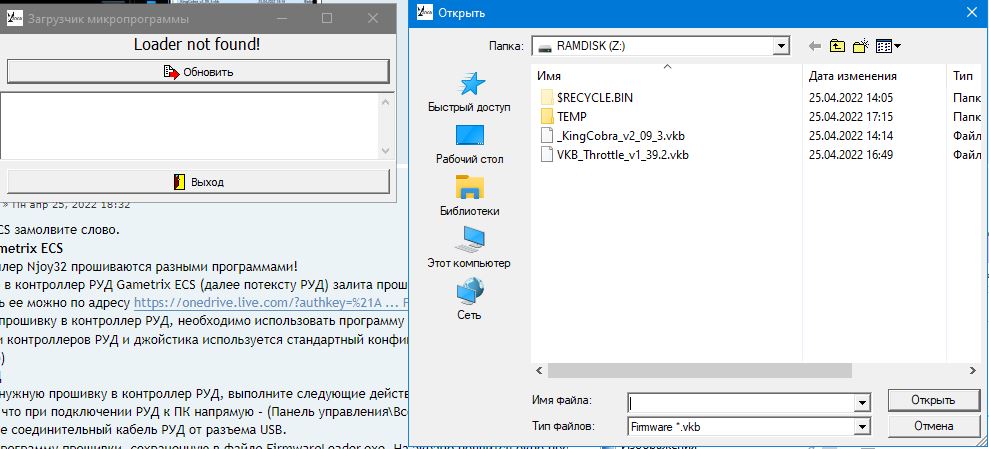
Task: Select the VKB_Throttle_v1_39.2.vkb file
Action: [622, 154]
